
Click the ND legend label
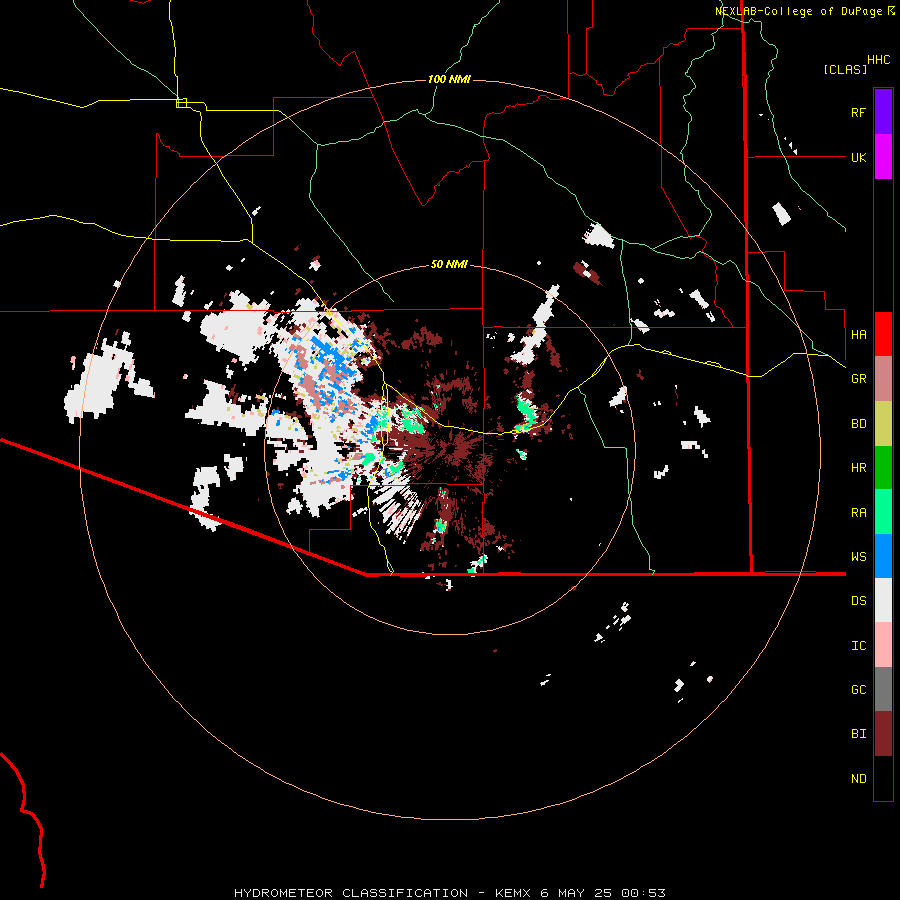click(858, 779)
